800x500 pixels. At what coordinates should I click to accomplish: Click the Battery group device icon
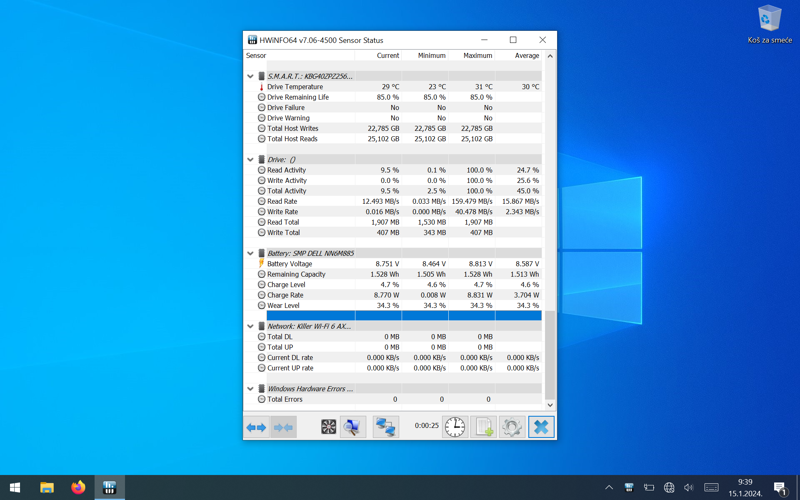[x=262, y=253]
